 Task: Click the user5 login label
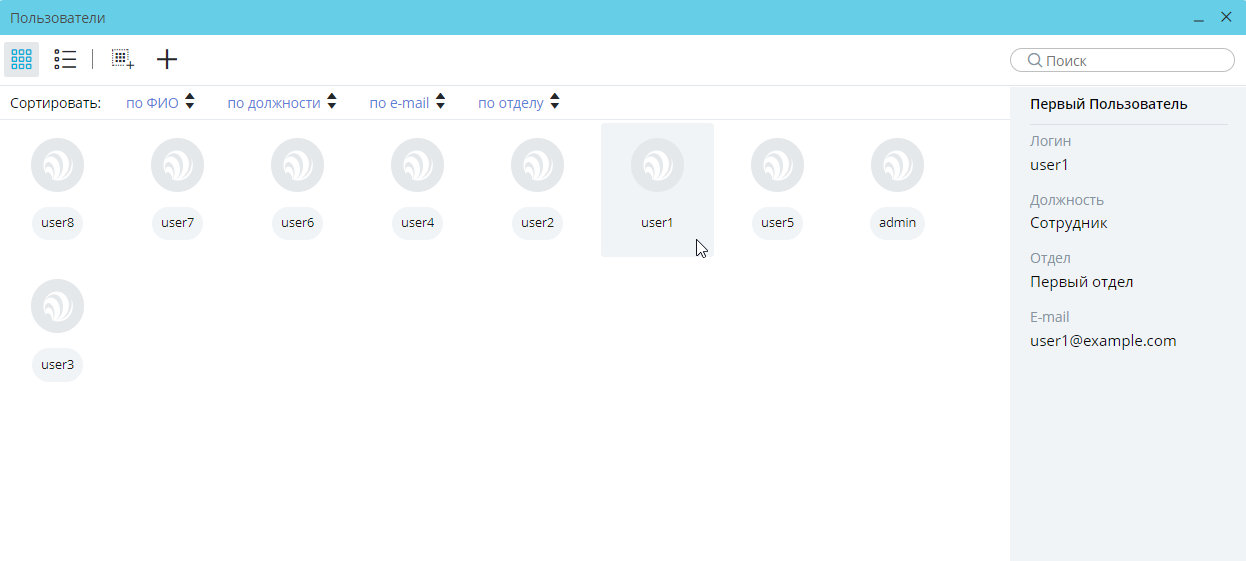pyautogui.click(x=777, y=223)
